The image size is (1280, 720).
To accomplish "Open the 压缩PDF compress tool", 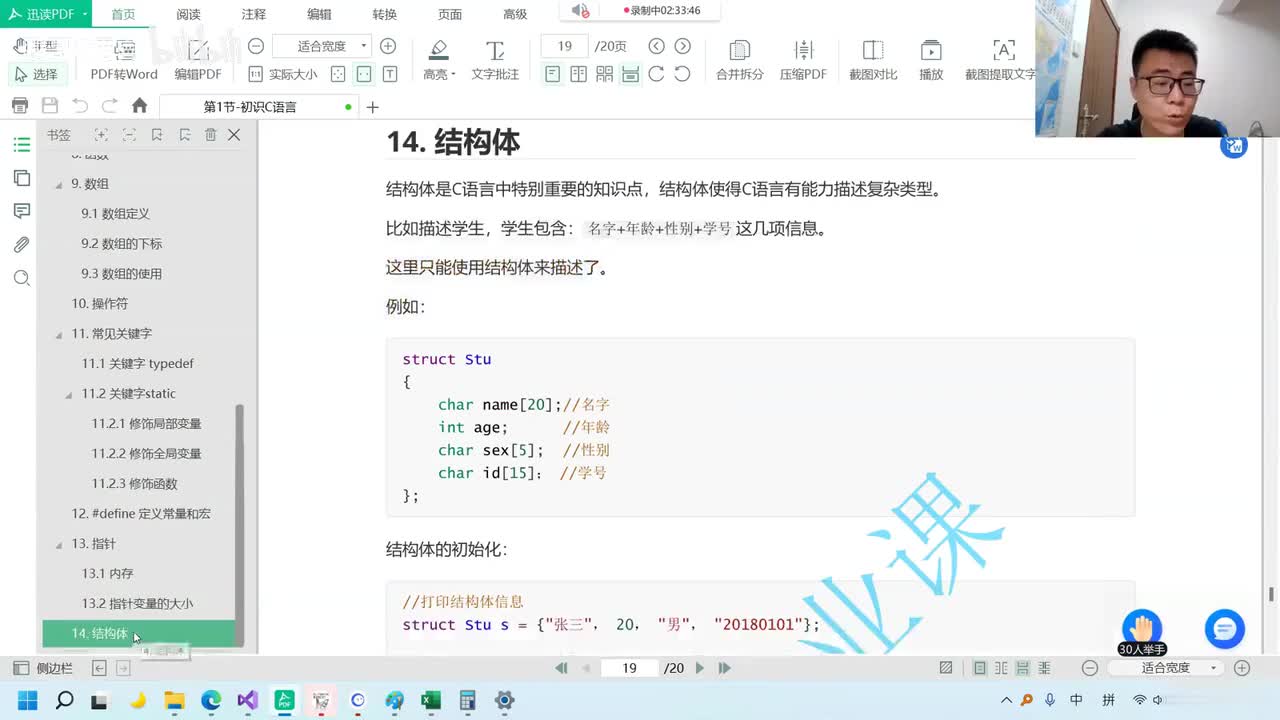I will tap(803, 60).
